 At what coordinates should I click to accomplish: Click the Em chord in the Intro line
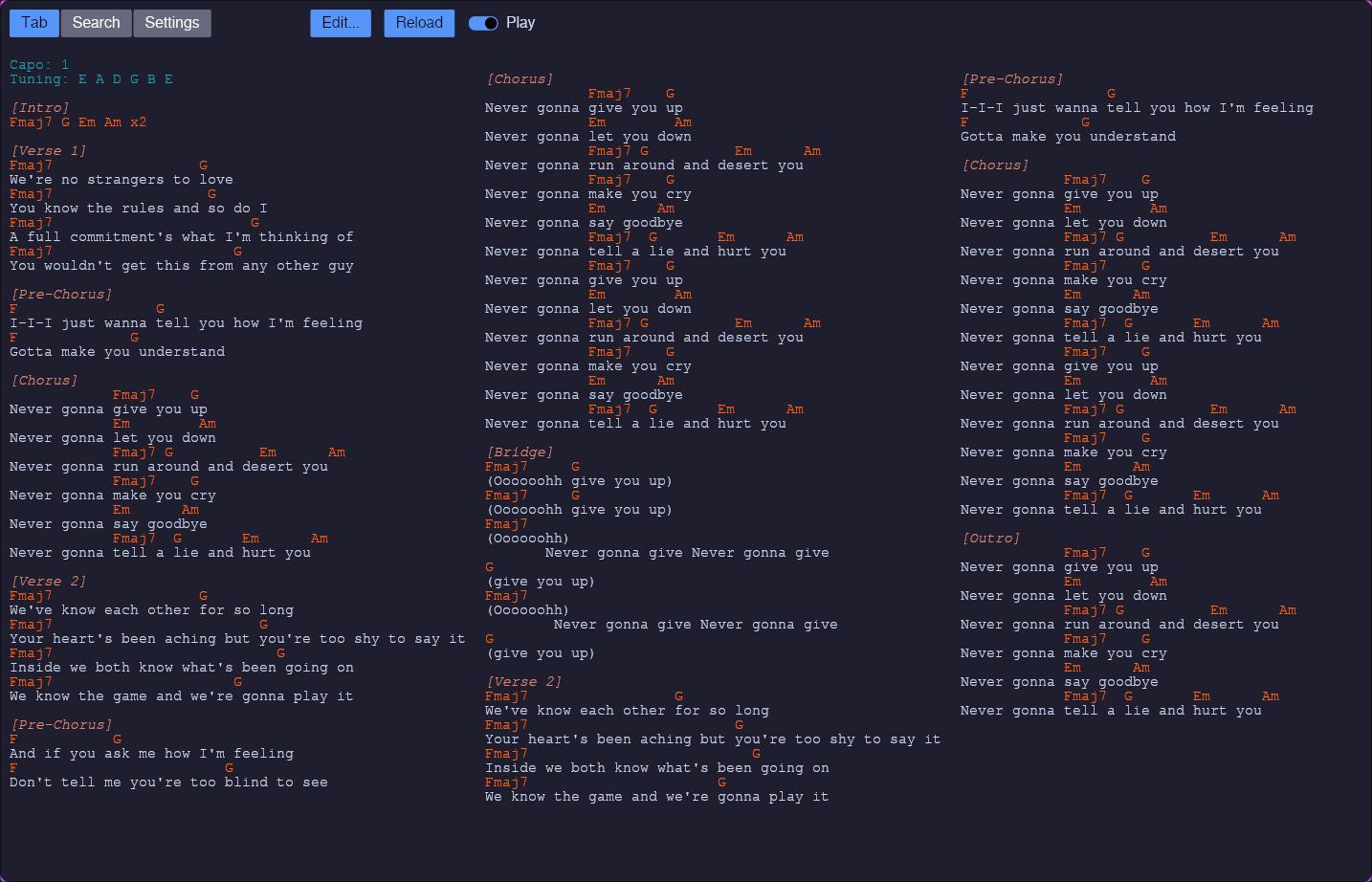pos(87,122)
